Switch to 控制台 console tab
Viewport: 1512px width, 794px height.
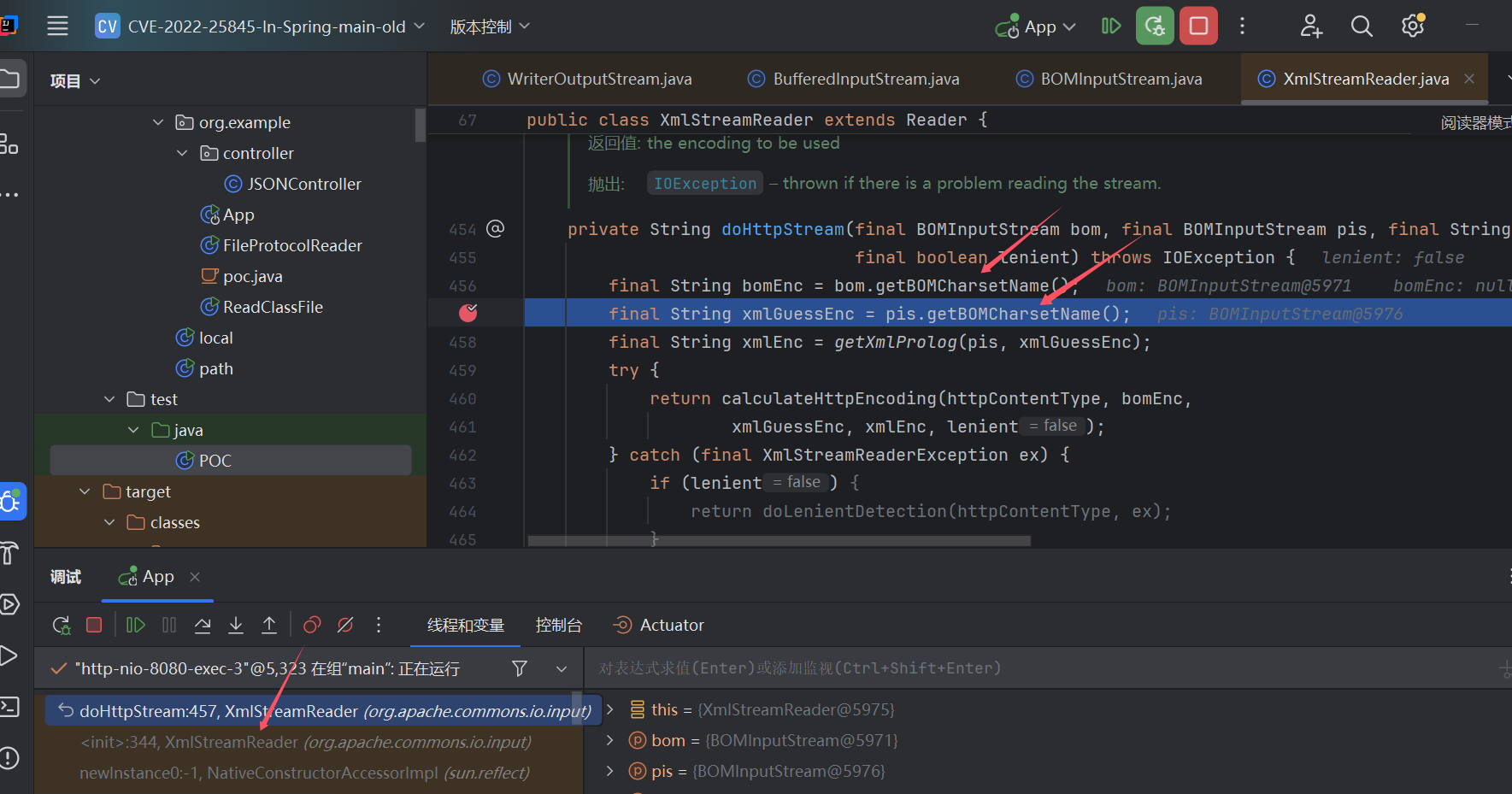(558, 626)
